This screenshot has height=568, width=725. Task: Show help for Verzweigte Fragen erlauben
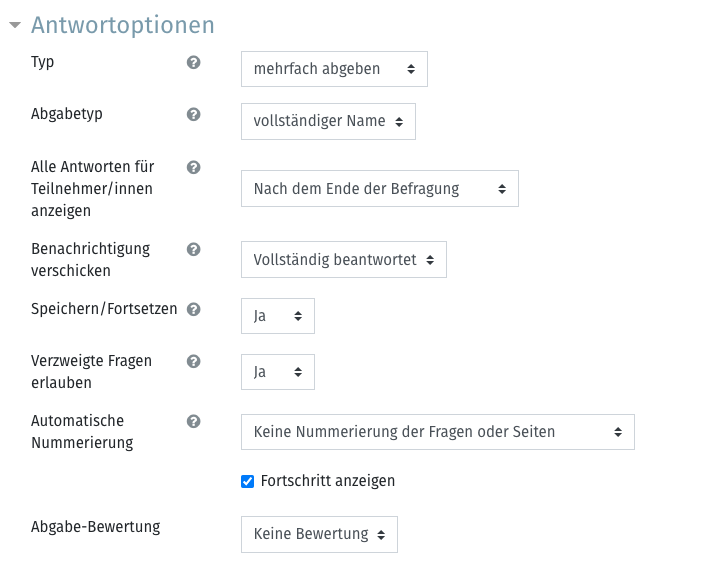[x=193, y=361]
